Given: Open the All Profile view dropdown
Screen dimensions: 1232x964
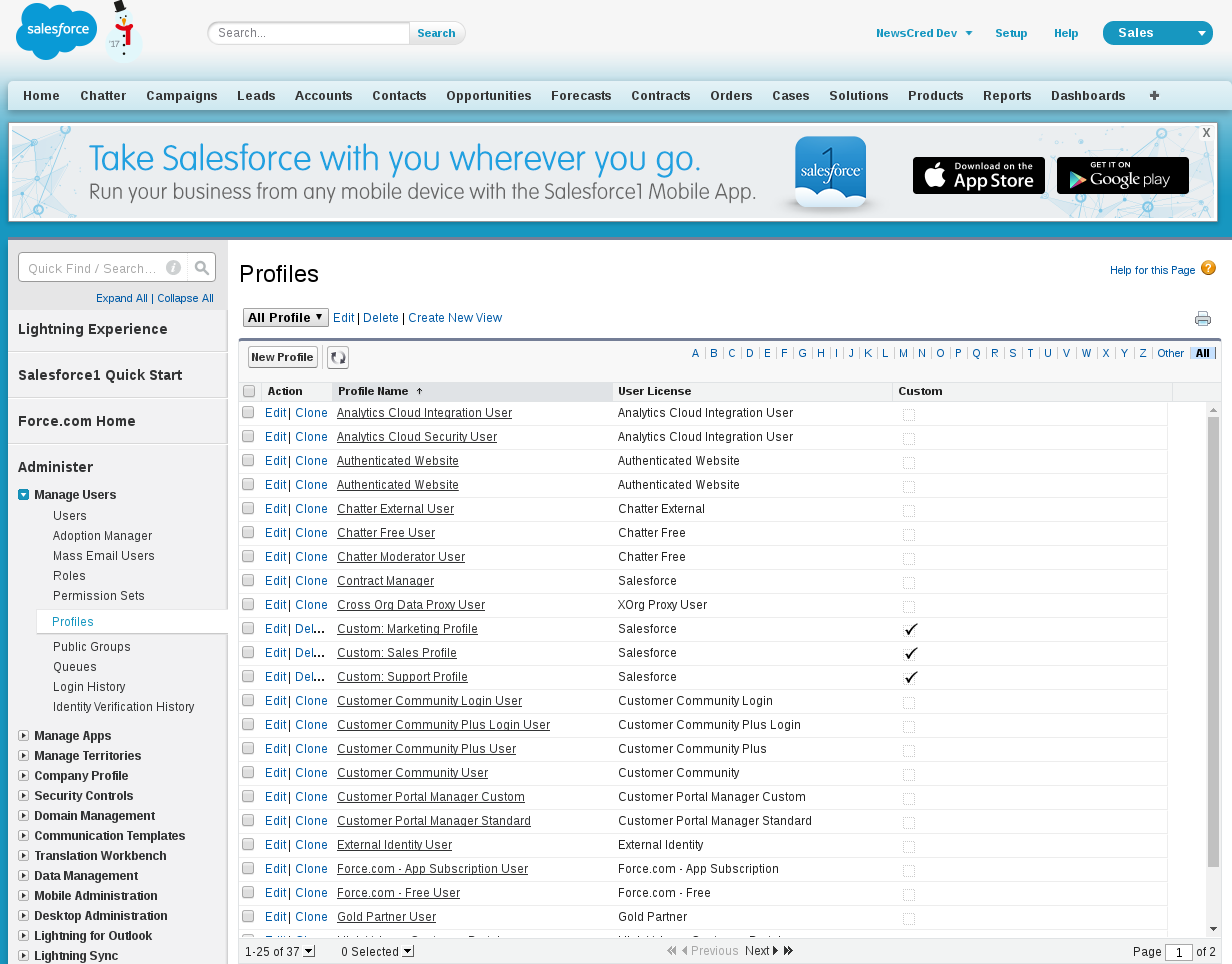Looking at the screenshot, I should click(286, 317).
